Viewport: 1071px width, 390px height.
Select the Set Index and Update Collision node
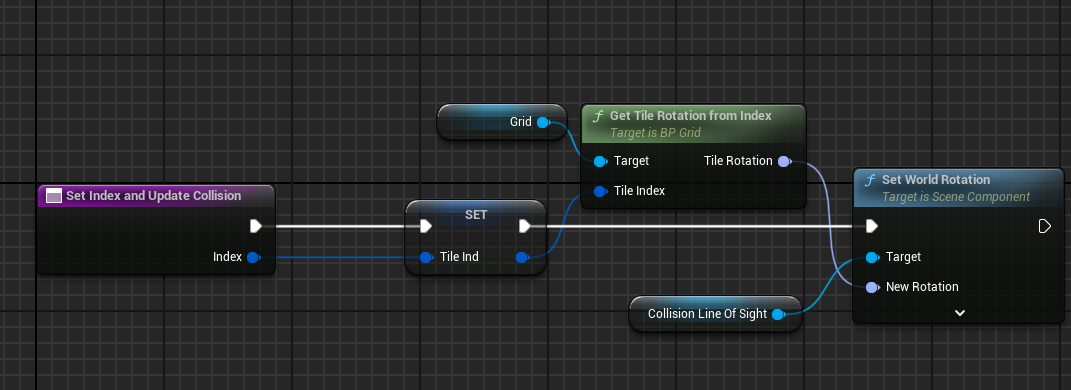(x=156, y=229)
